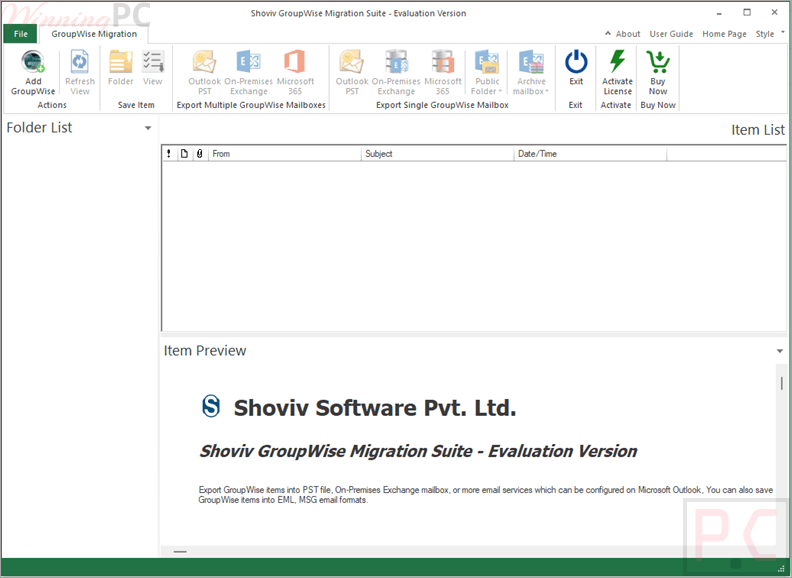Click the item type document column header
The width and height of the screenshot is (792, 578).
pos(184,154)
